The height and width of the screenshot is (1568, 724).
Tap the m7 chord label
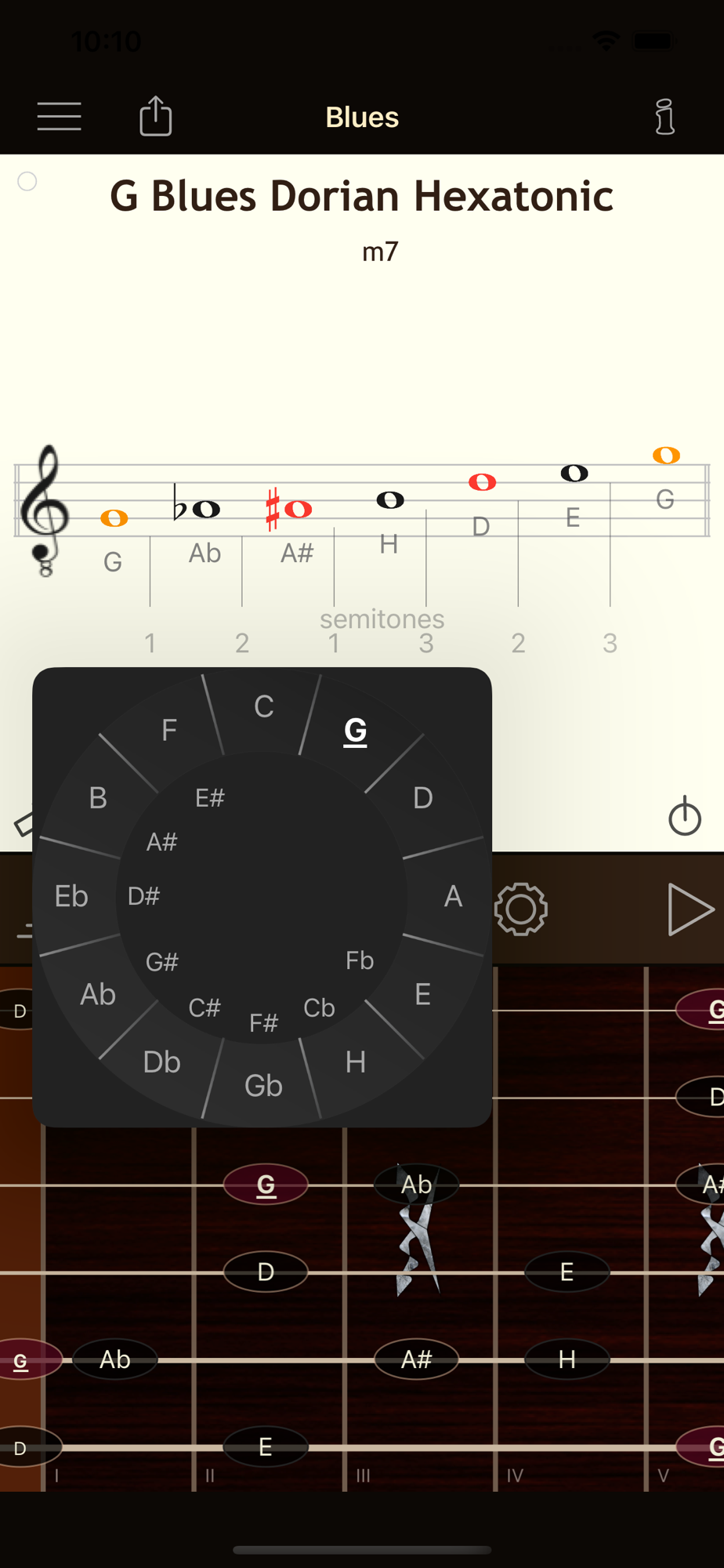click(x=380, y=252)
